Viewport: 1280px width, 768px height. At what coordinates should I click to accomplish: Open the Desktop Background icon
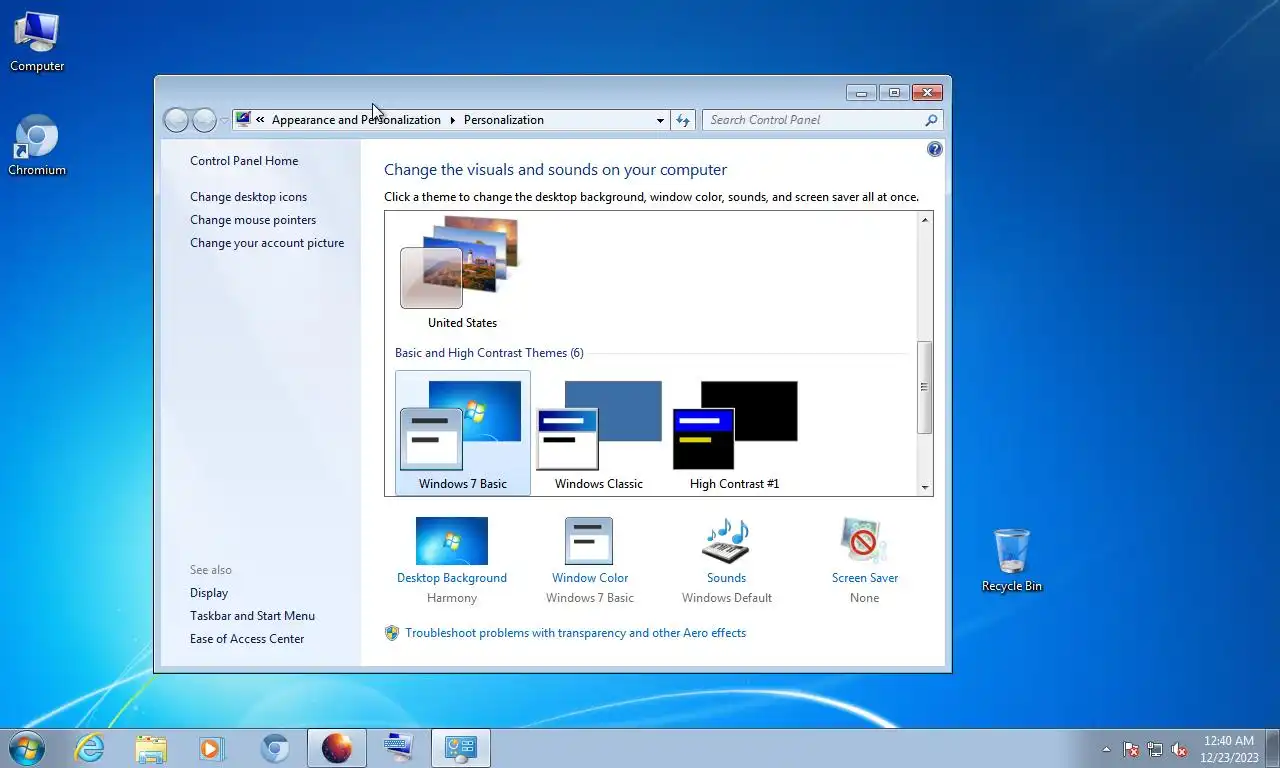click(452, 541)
